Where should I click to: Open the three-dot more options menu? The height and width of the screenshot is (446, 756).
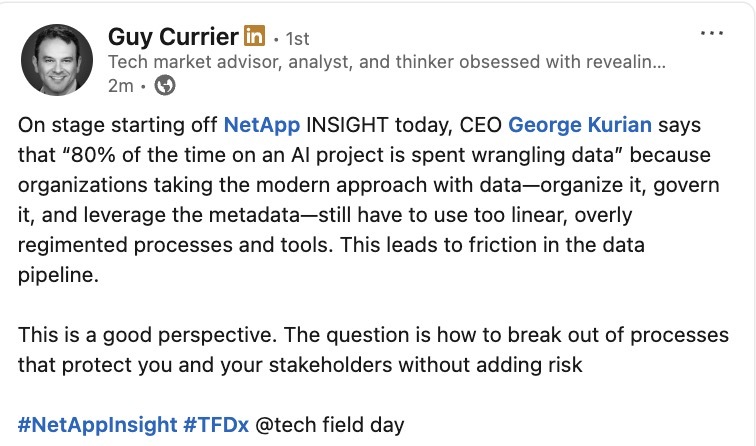pyautogui.click(x=711, y=33)
